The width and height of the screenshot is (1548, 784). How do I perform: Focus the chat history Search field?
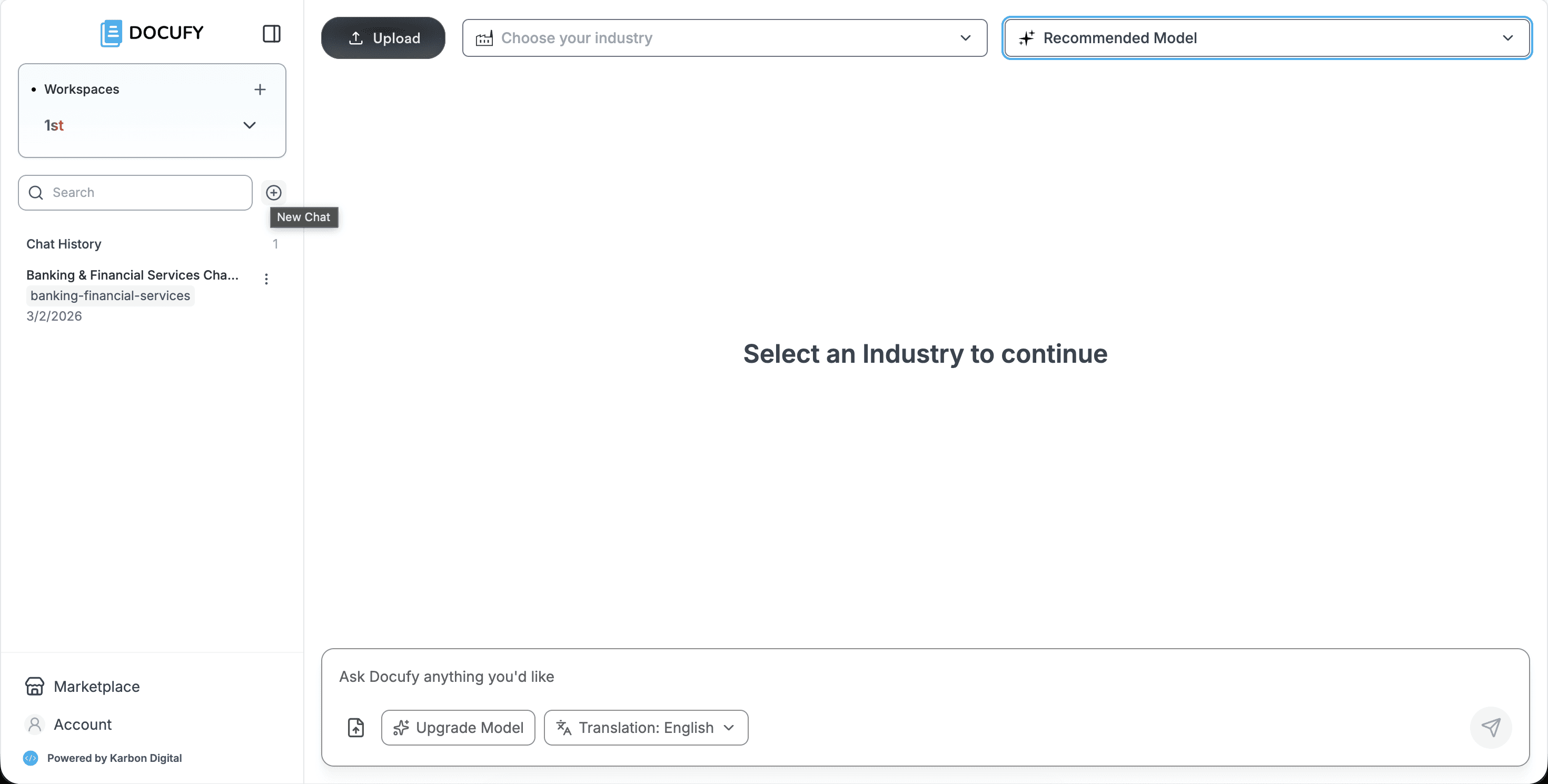[144, 192]
